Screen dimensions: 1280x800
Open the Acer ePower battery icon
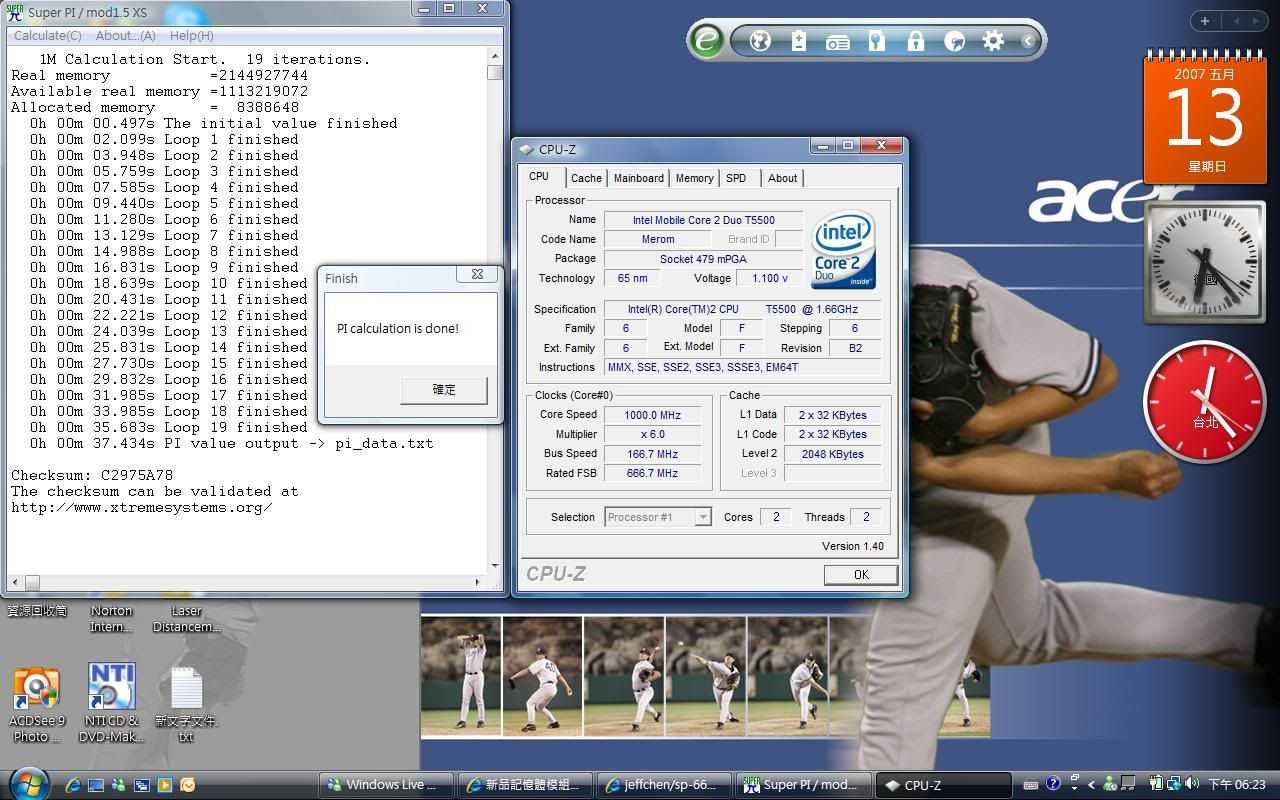coord(798,41)
